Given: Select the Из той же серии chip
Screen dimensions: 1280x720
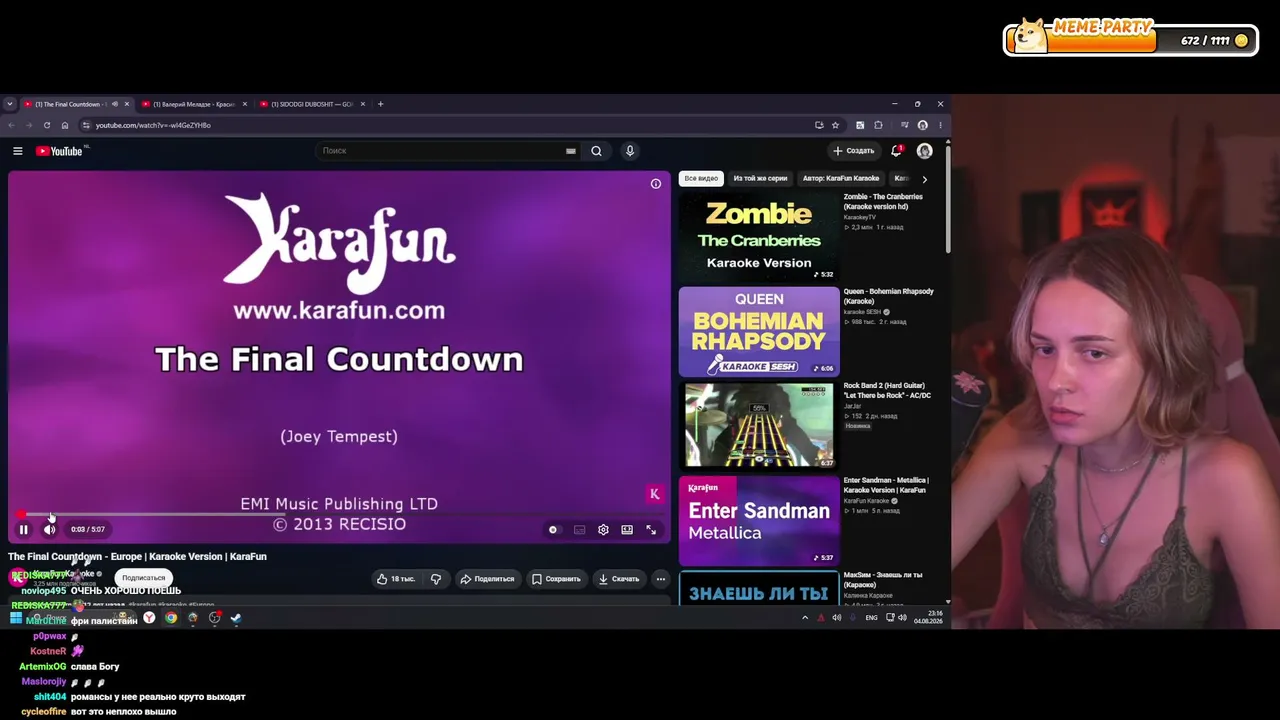Looking at the screenshot, I should coord(760,179).
